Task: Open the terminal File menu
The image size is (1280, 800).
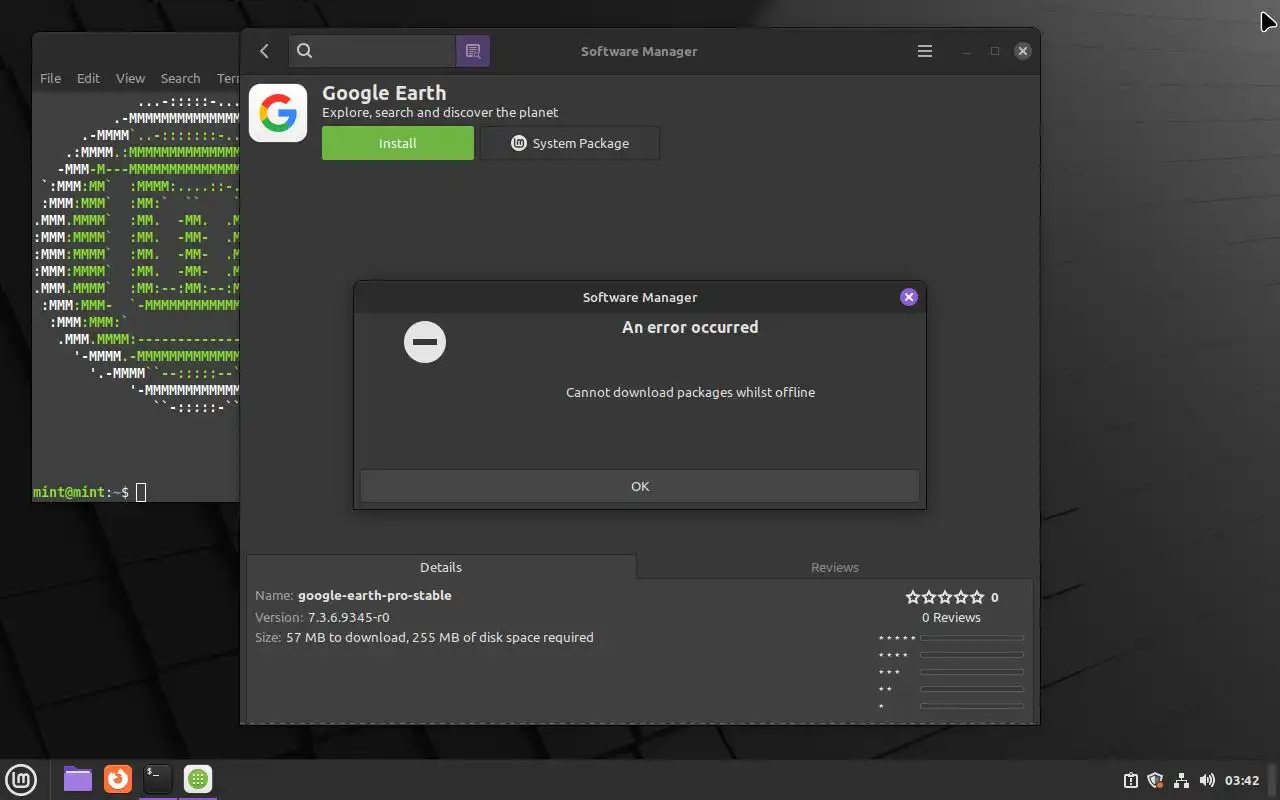Action: point(50,78)
